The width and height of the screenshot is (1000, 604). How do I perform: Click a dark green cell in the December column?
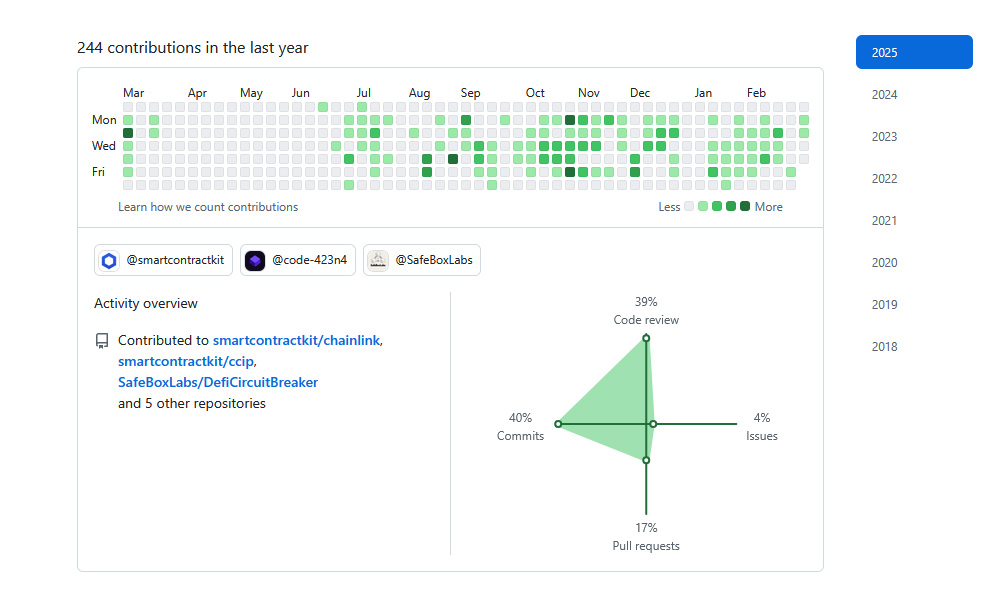tap(635, 171)
